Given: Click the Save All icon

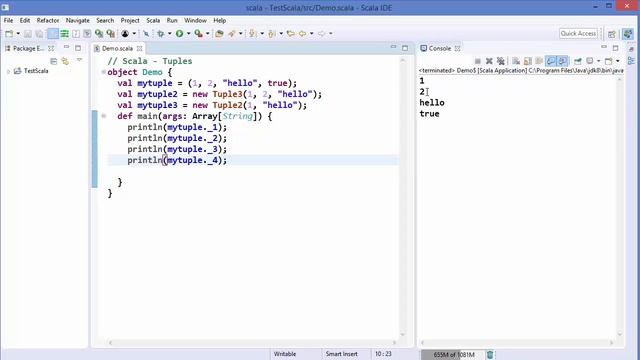Looking at the screenshot, I should tap(39, 33).
